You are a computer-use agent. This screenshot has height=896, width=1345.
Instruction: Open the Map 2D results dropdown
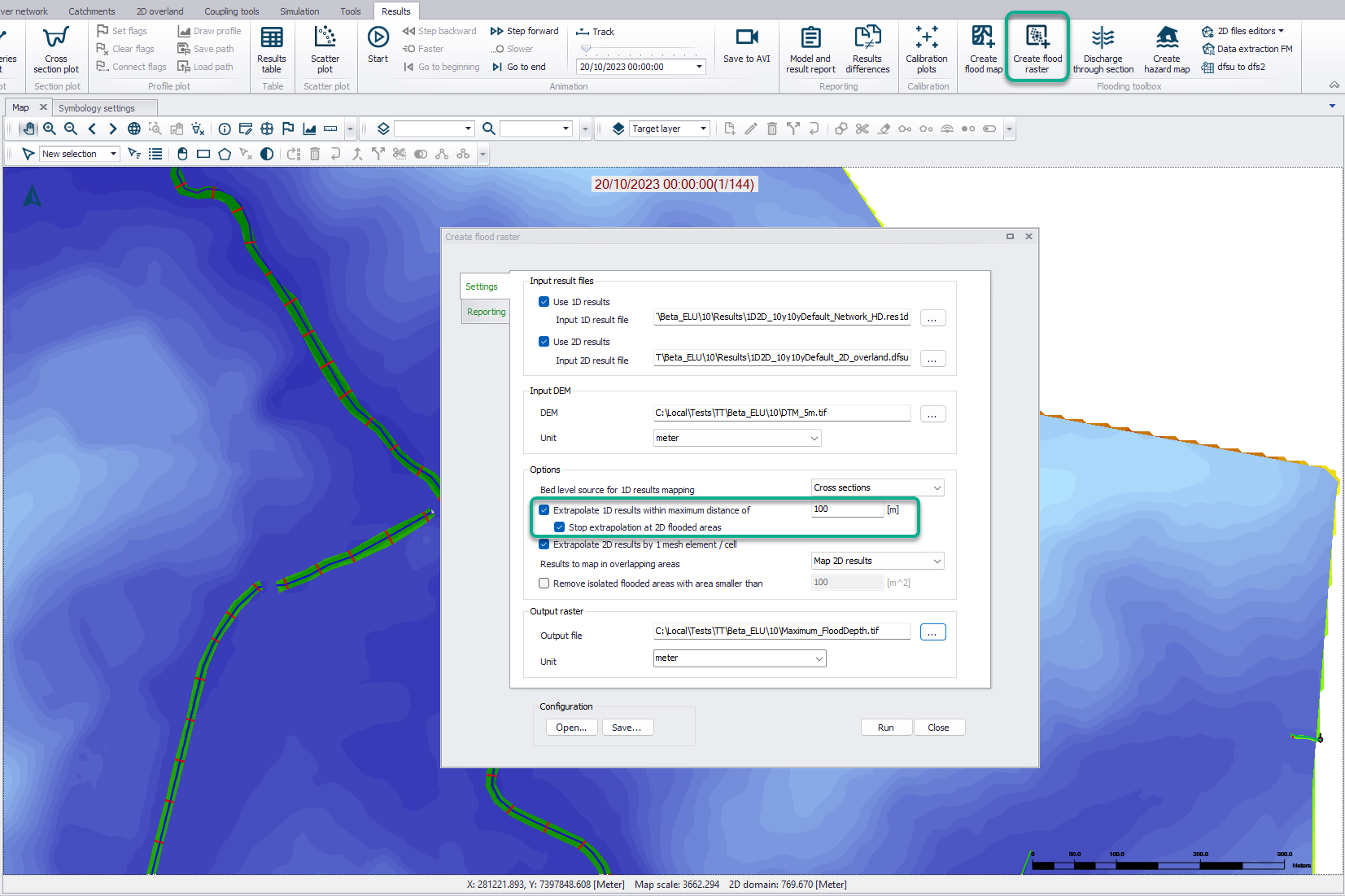(x=877, y=561)
